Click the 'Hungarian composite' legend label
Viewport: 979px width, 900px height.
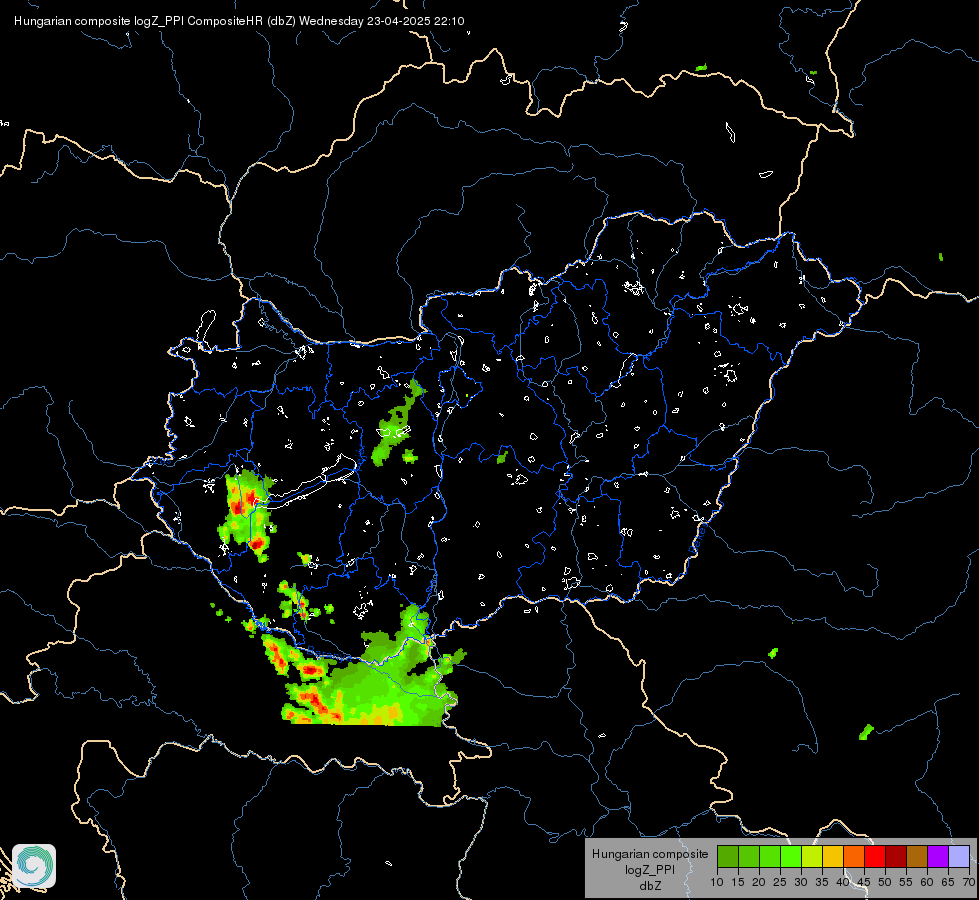[x=650, y=854]
